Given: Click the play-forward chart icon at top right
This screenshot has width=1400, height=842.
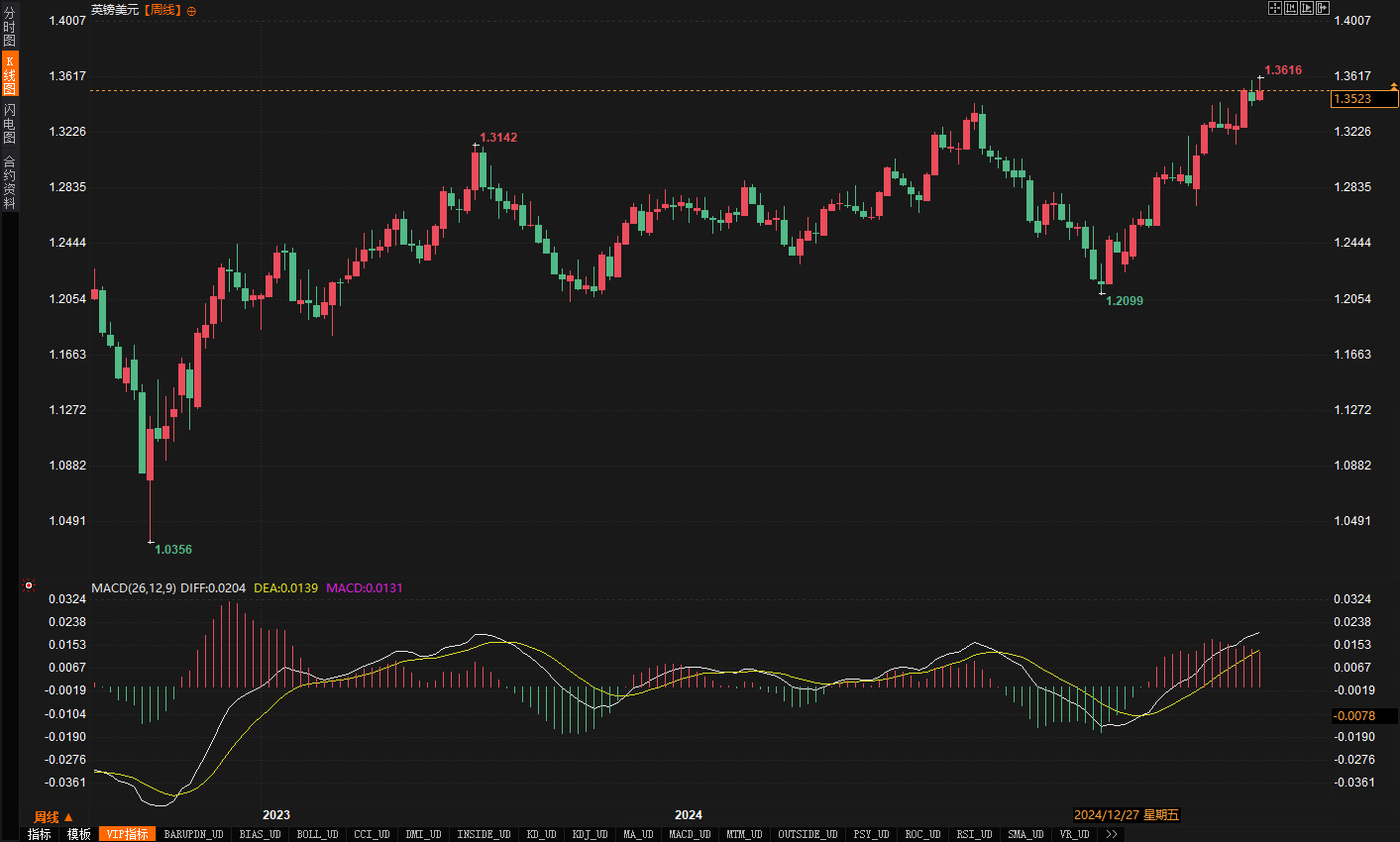Looking at the screenshot, I should click(1307, 8).
